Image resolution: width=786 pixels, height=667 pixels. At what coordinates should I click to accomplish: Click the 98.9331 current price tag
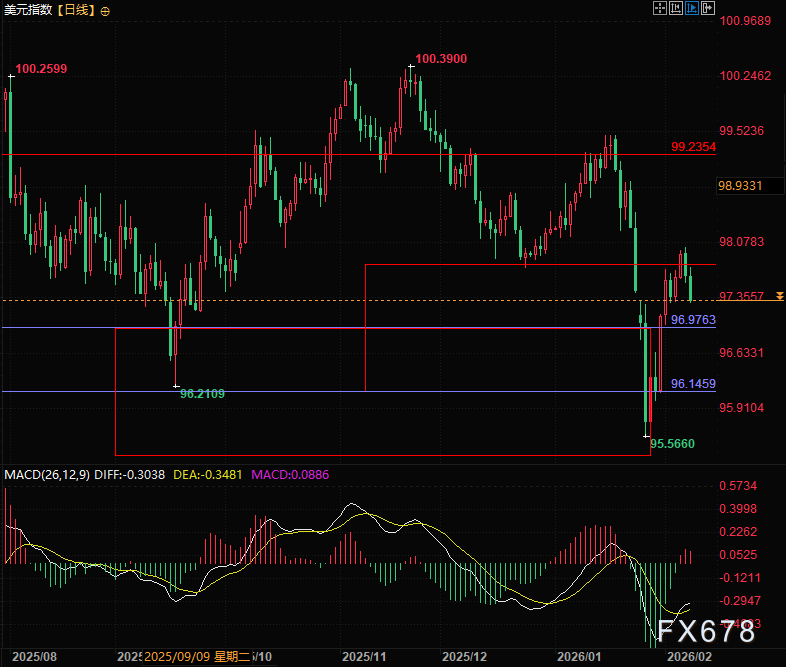(x=741, y=186)
